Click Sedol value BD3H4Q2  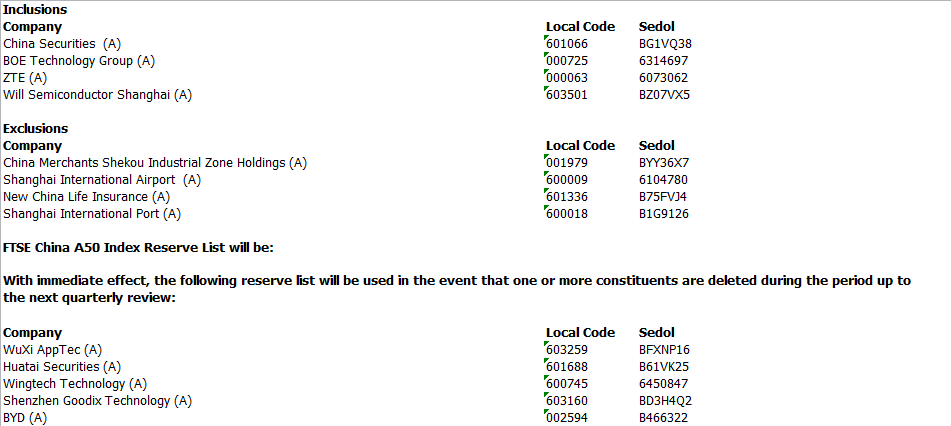tap(666, 401)
